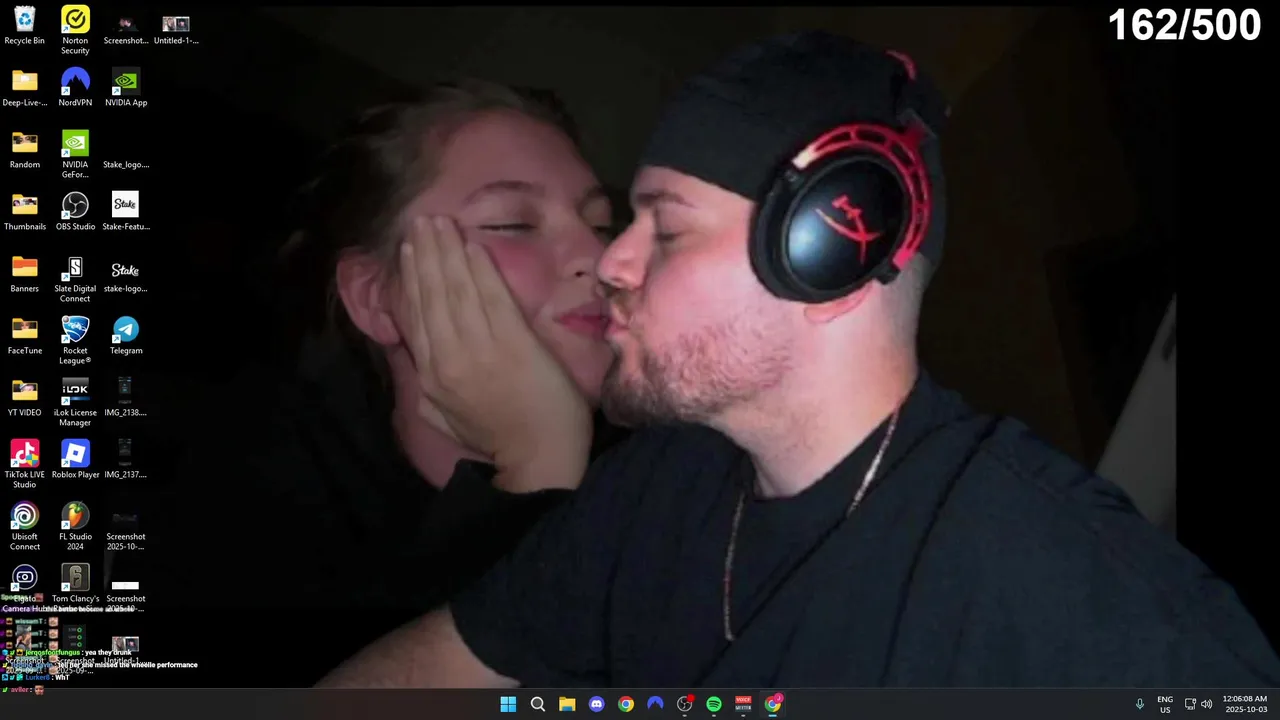Screen dimensions: 1280x720
Task: Open the NVIDIA App shortcut
Action: [x=125, y=88]
